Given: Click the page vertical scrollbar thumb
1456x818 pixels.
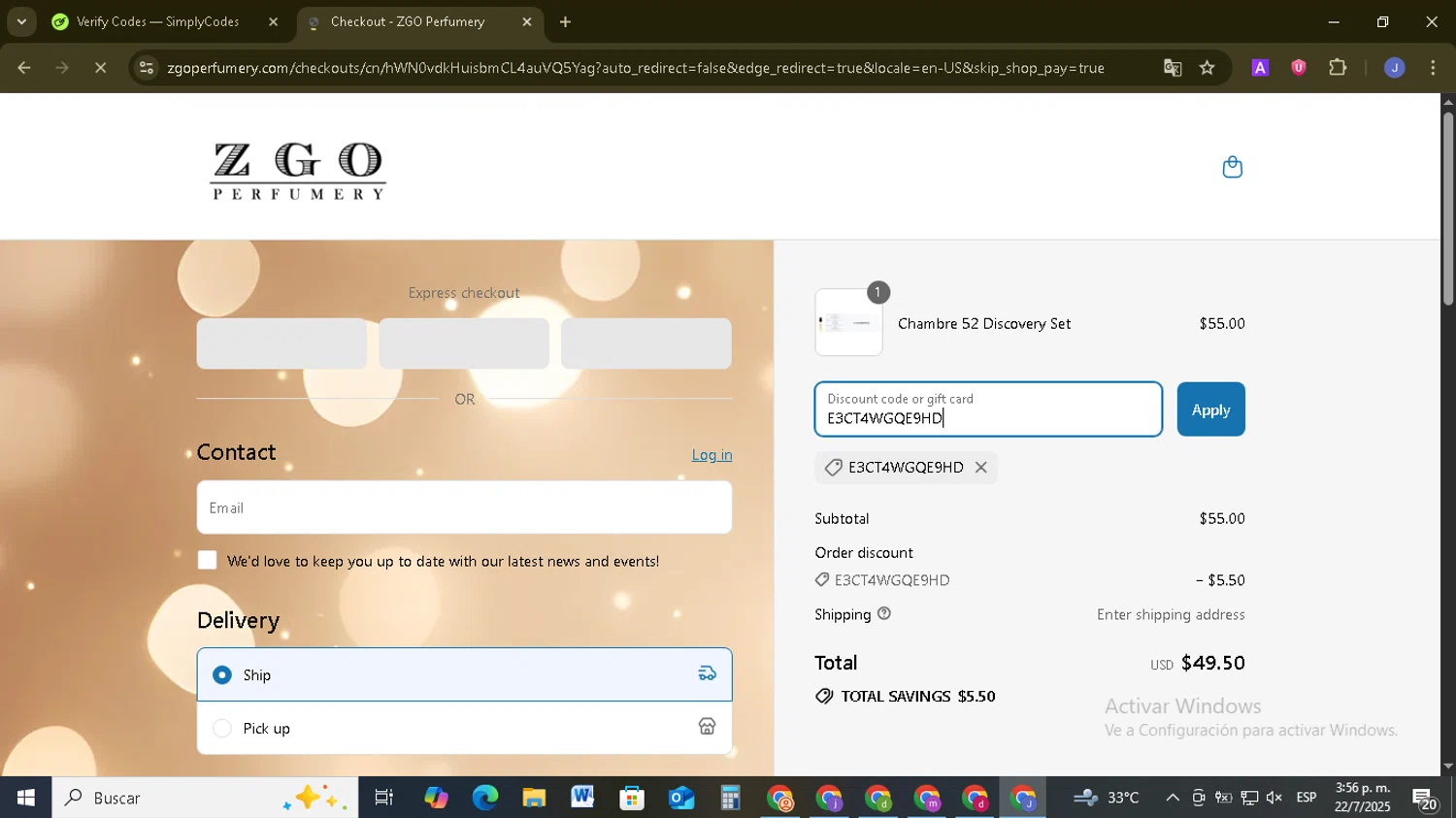Looking at the screenshot, I should pos(1448,209).
